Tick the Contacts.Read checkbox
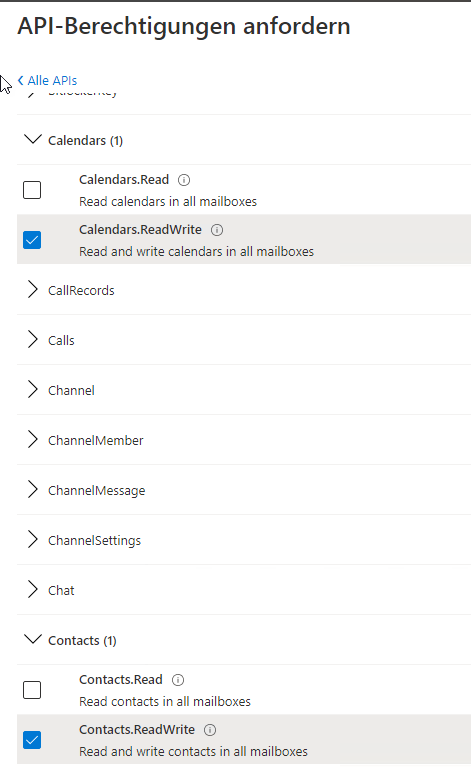The height and width of the screenshot is (769, 471). pos(32,690)
